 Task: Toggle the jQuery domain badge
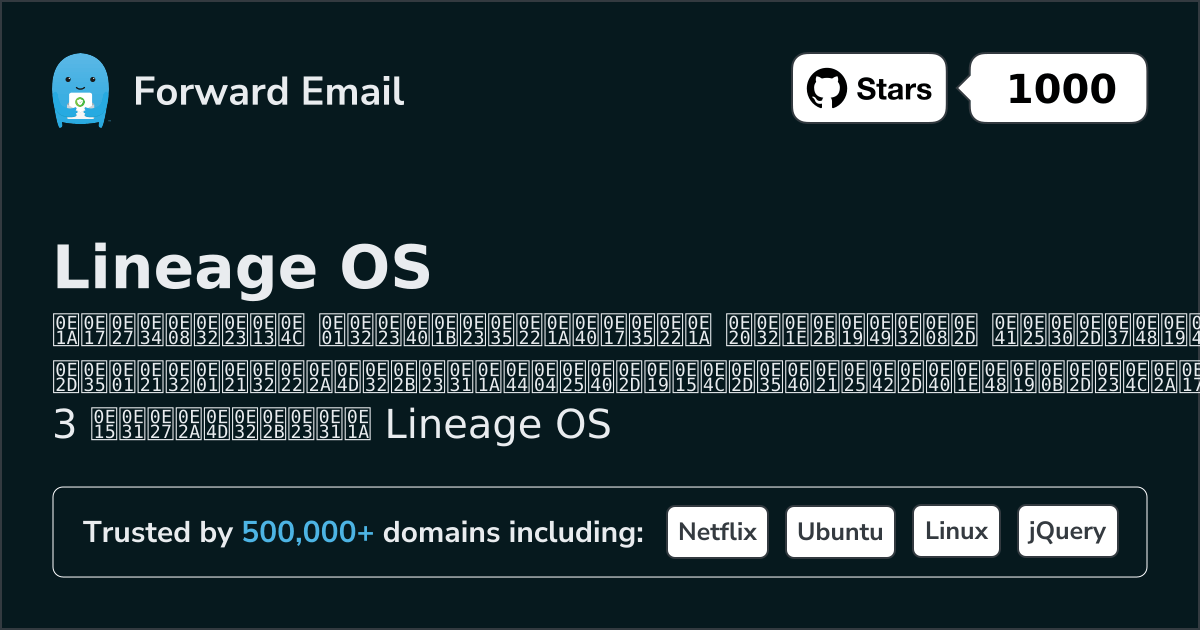tap(1067, 531)
